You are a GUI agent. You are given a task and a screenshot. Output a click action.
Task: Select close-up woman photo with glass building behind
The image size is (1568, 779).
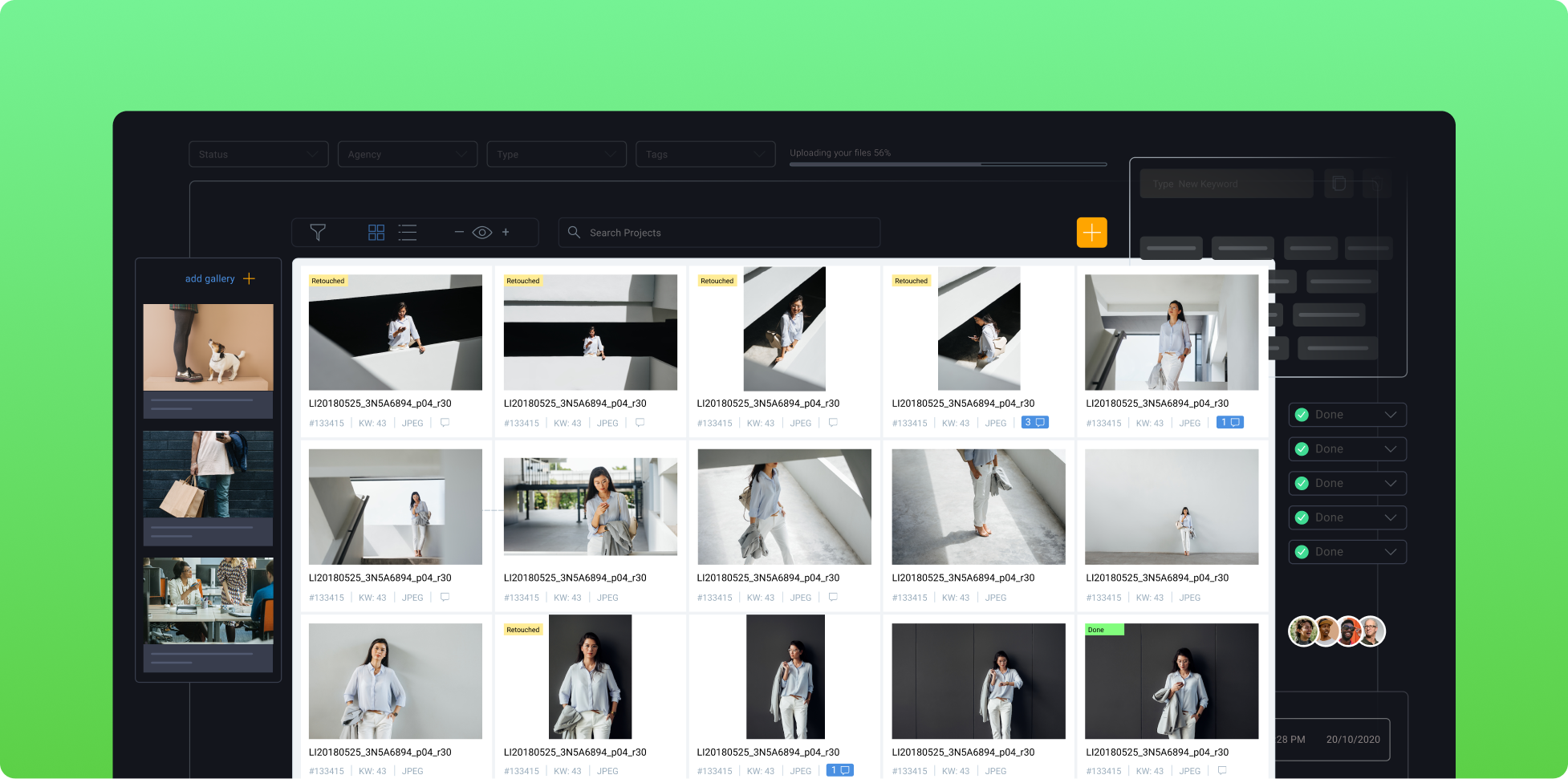(591, 507)
